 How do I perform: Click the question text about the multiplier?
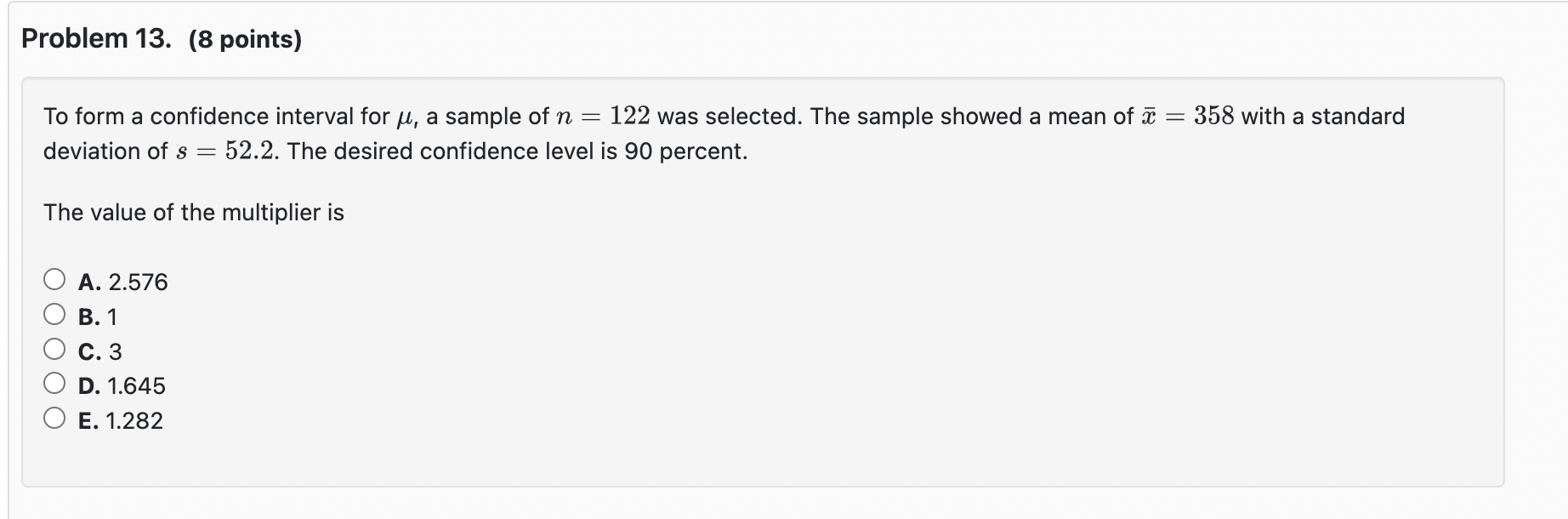193,213
